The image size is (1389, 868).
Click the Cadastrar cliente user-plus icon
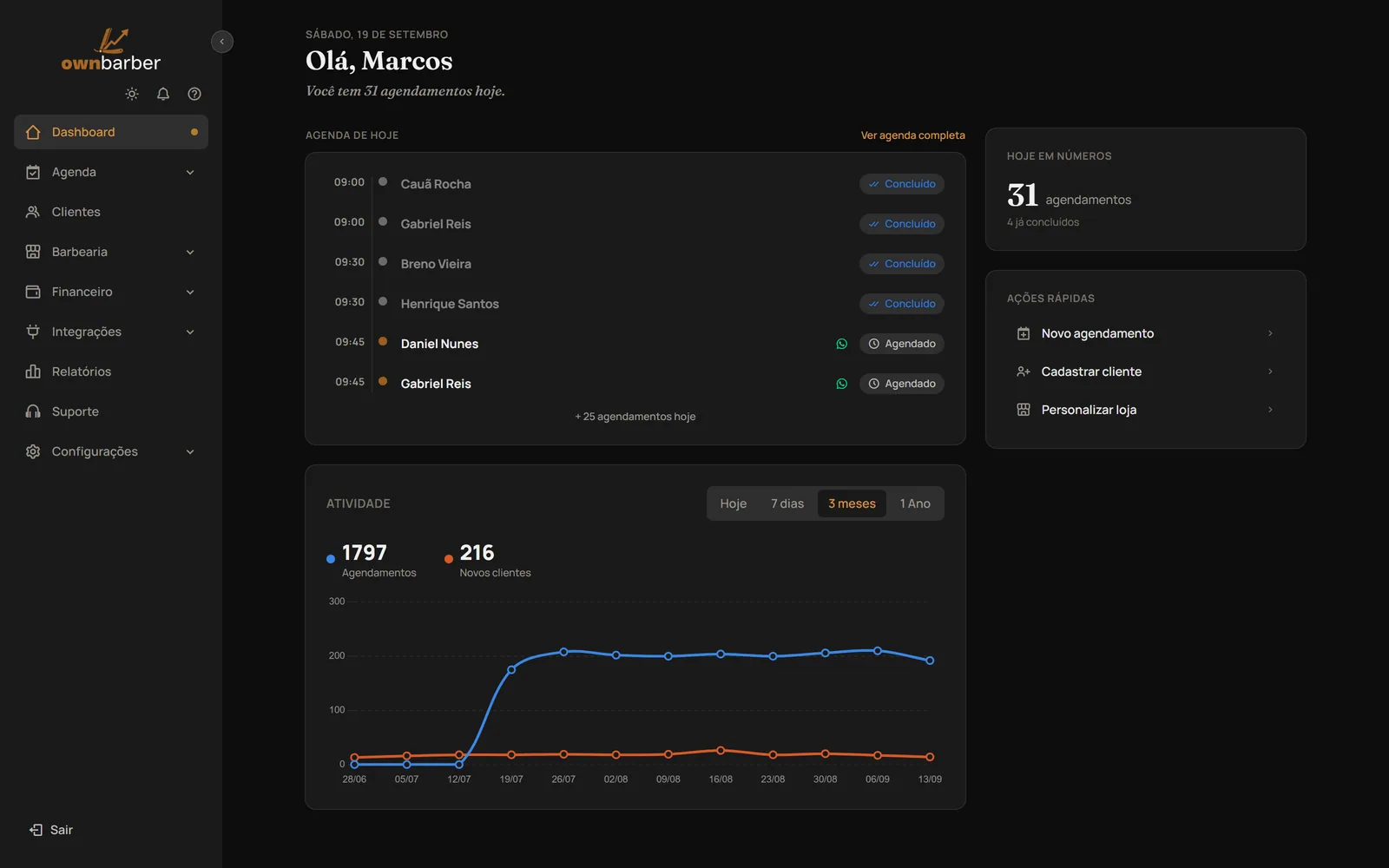pos(1024,372)
